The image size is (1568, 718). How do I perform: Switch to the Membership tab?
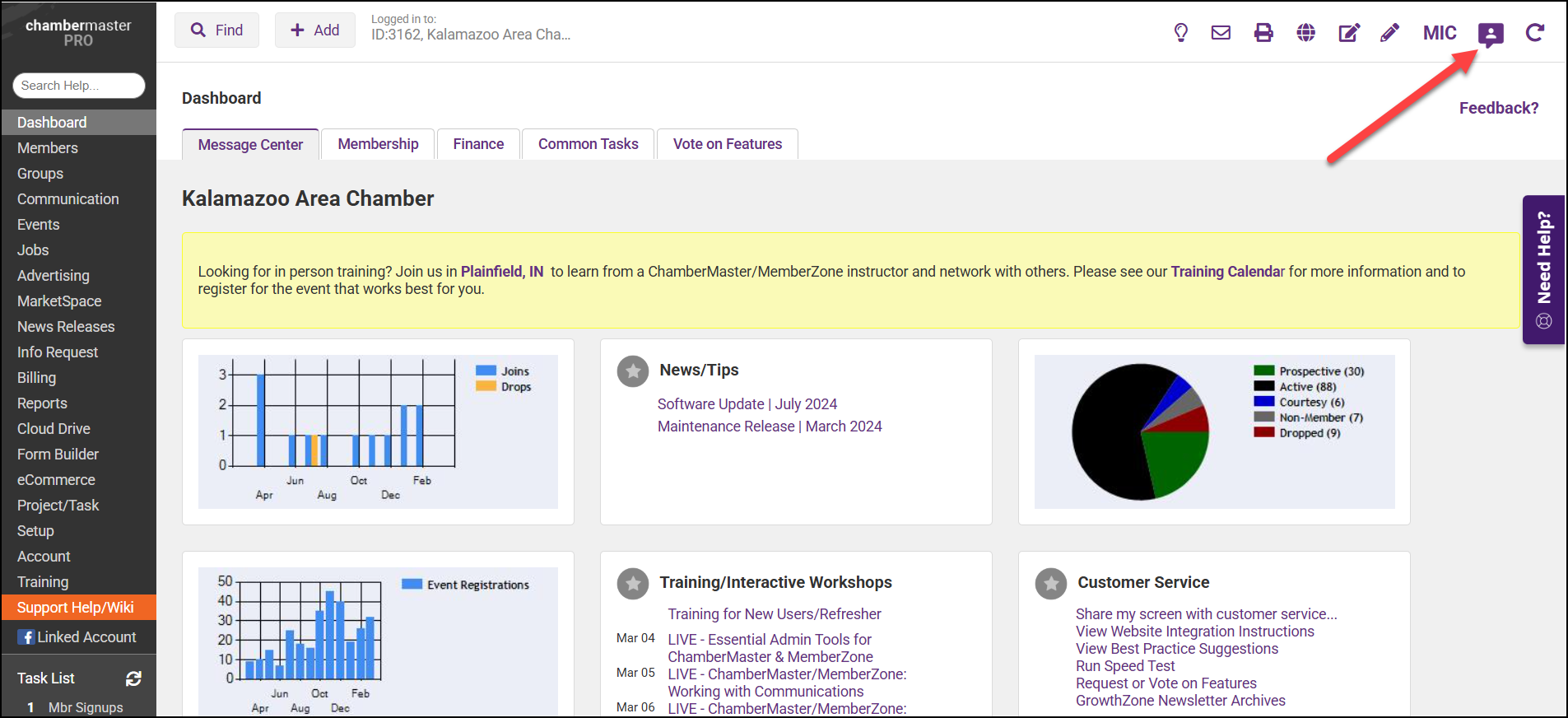point(378,144)
